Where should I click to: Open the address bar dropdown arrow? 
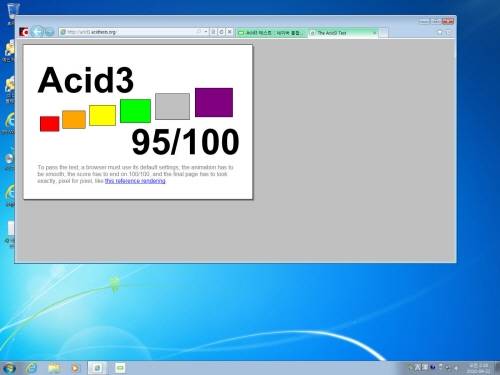206,32
